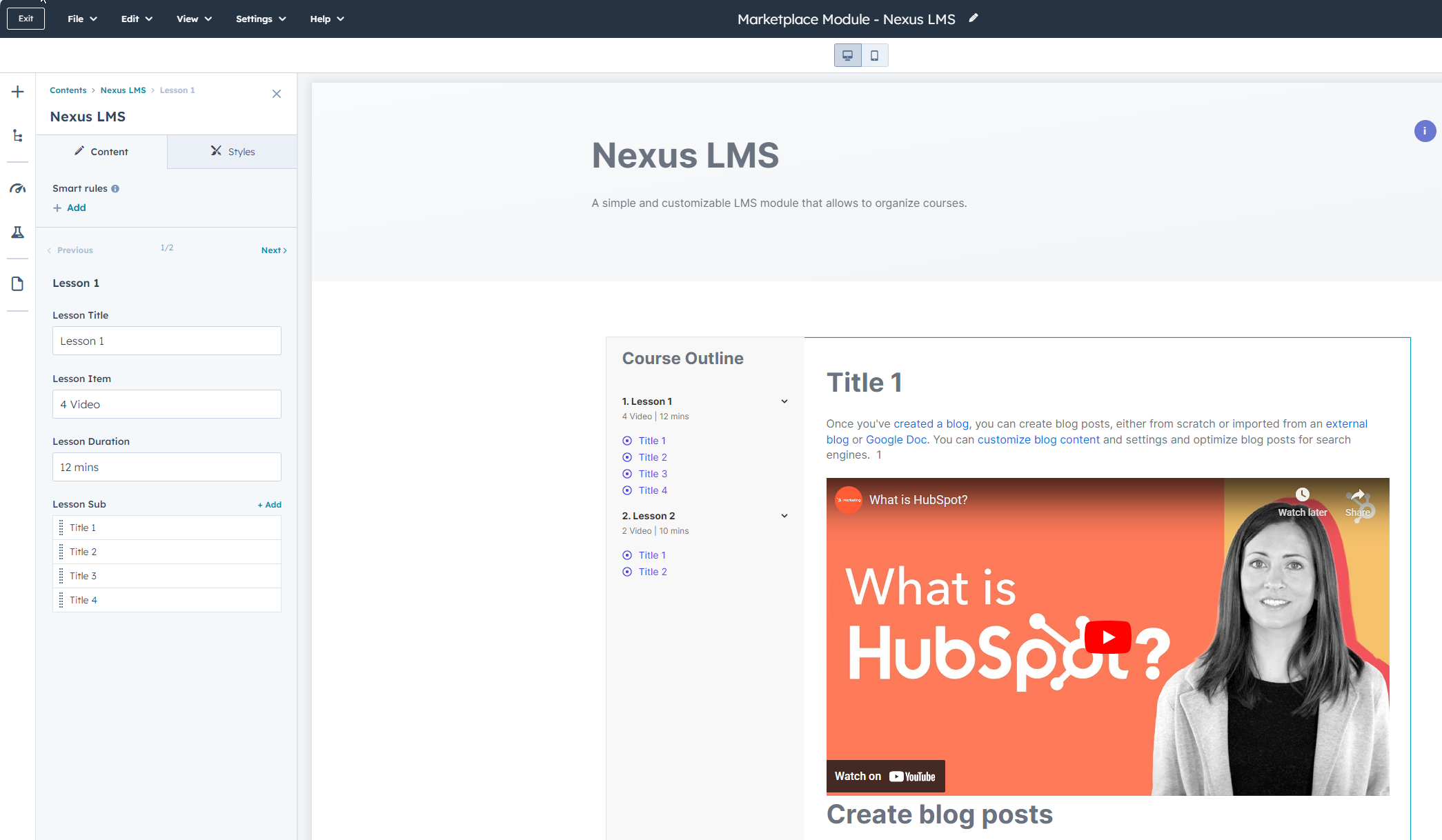Add a smart rule
Image resolution: width=1442 pixels, height=840 pixels.
[x=70, y=208]
